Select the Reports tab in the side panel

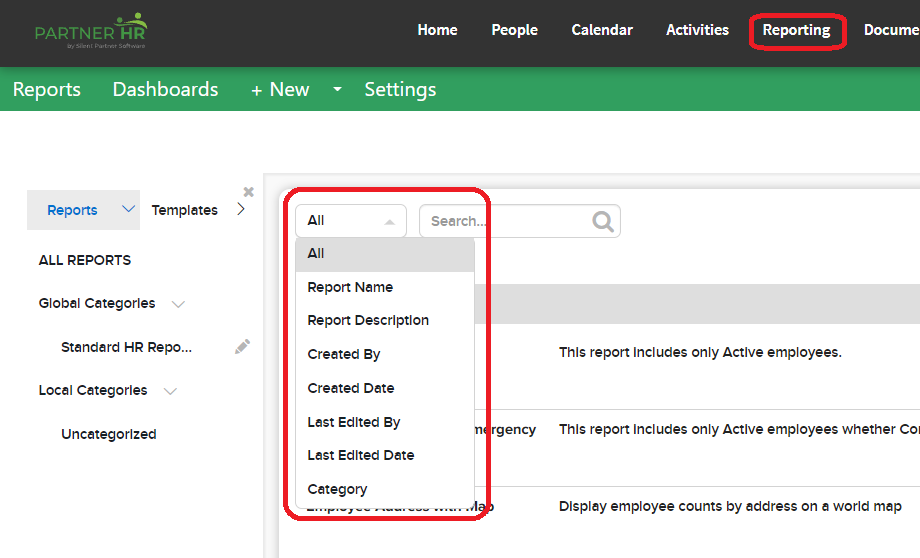(72, 210)
